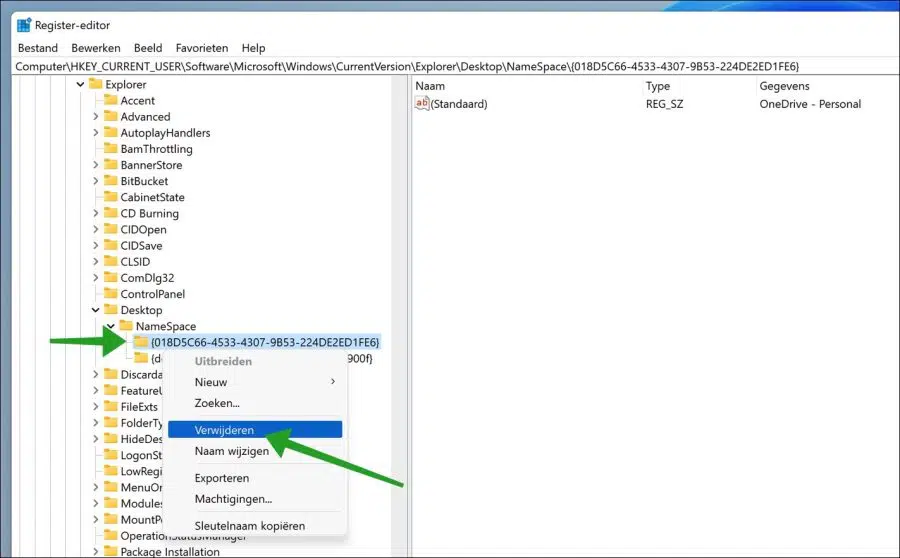Click the NameSpace folder icon

(126, 326)
